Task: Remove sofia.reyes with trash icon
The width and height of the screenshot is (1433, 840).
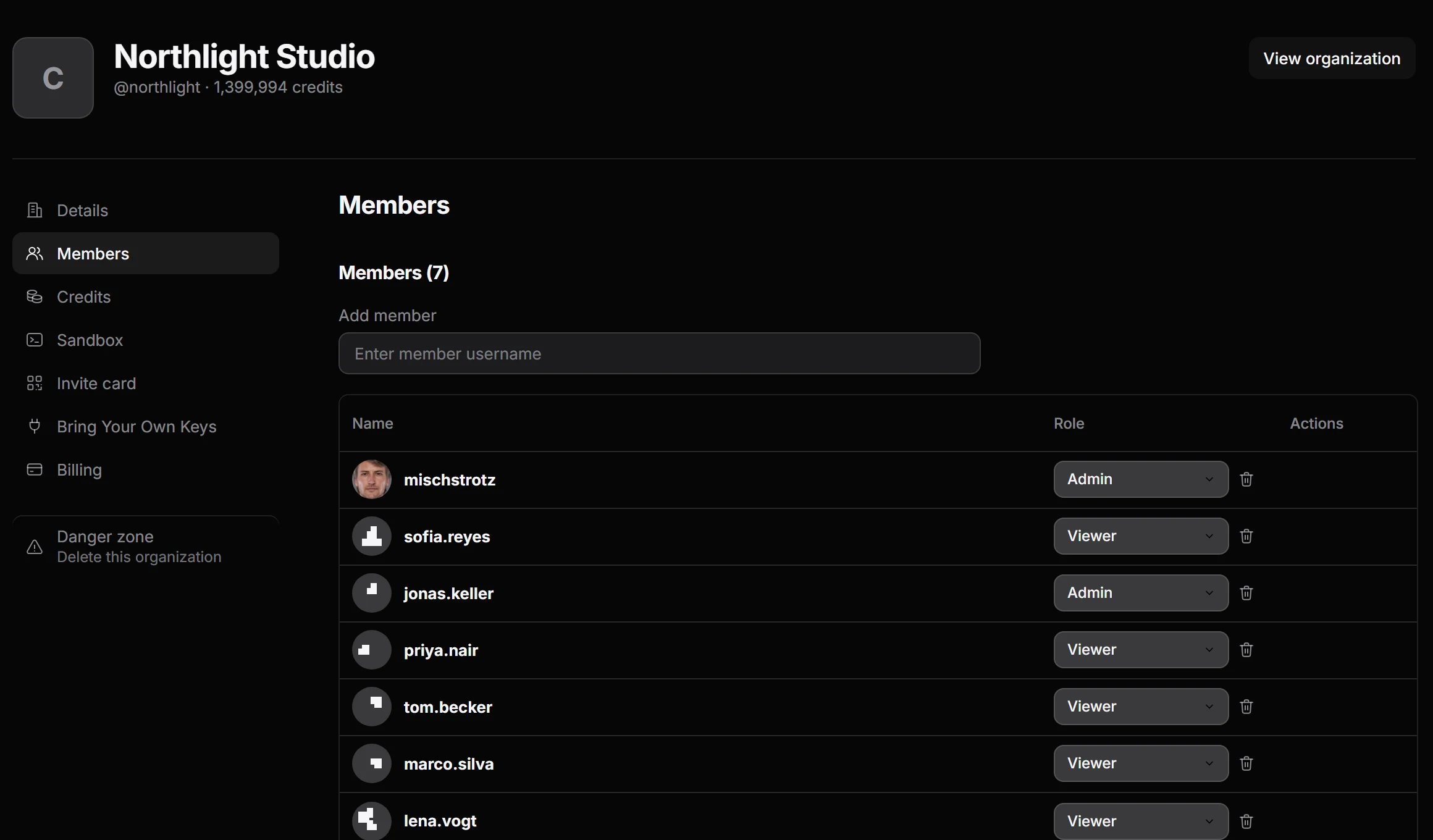Action: (1246, 536)
